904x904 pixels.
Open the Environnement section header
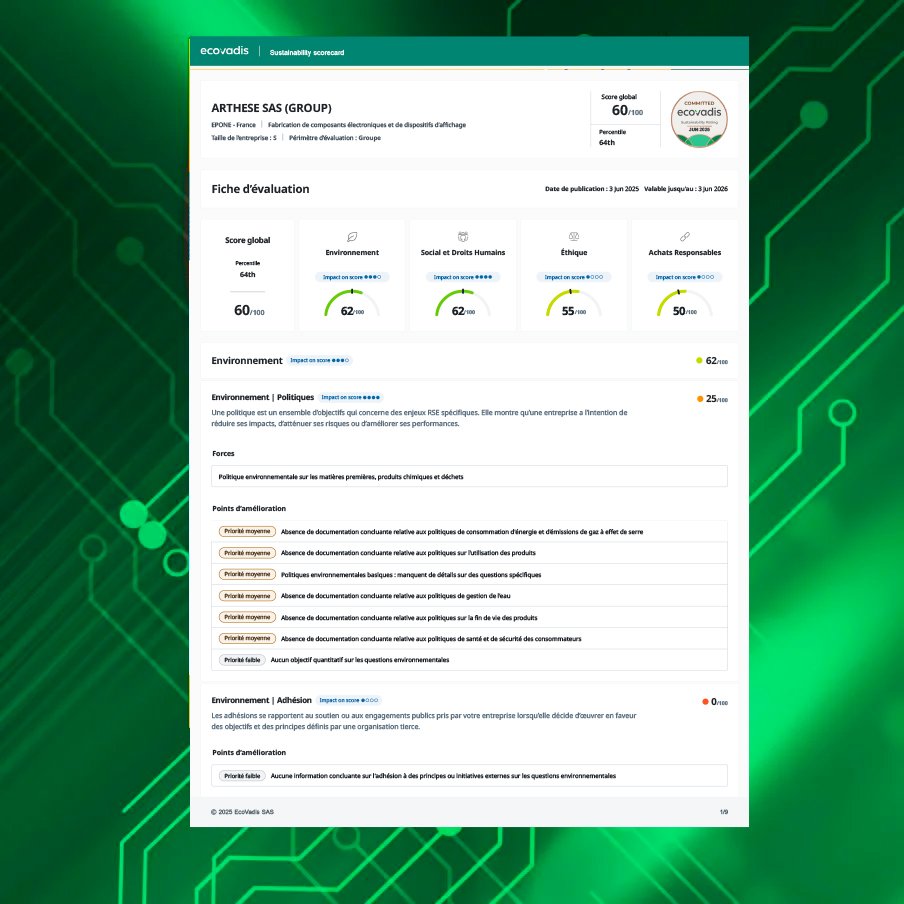point(247,360)
